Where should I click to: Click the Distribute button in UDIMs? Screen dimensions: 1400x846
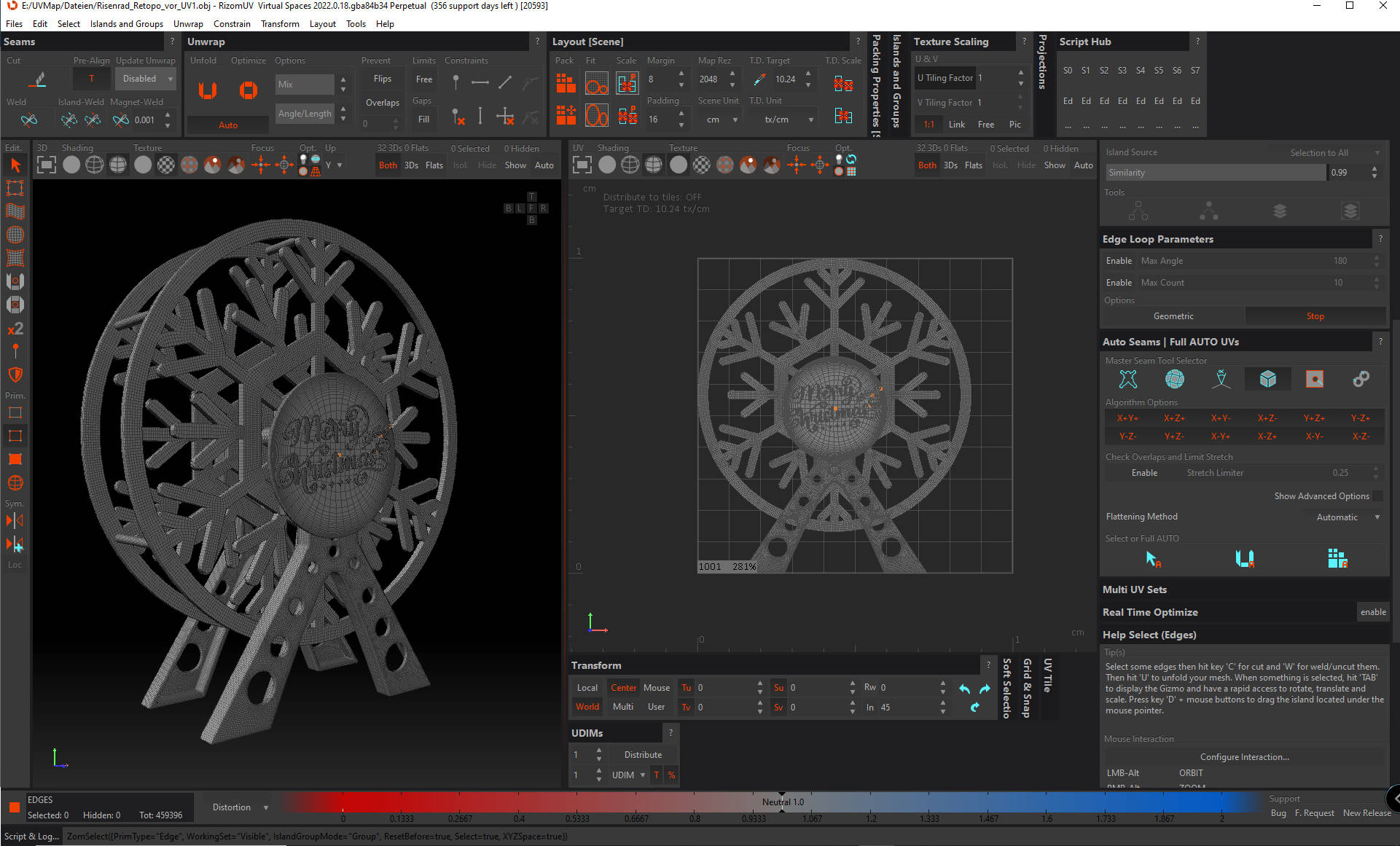642,755
